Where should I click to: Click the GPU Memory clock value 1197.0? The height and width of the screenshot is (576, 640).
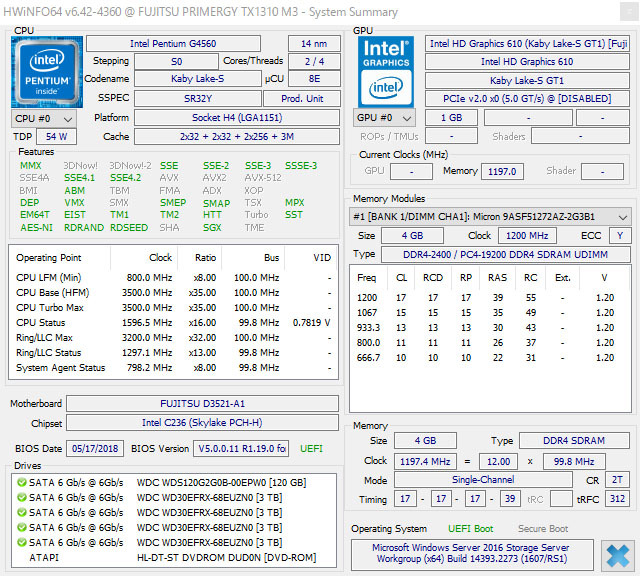coord(502,171)
